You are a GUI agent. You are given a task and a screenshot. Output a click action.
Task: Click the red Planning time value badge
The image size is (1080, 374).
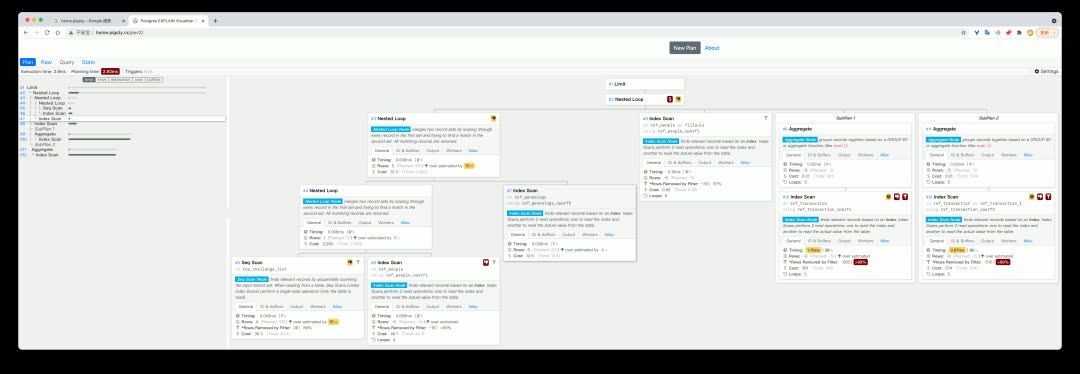click(x=110, y=71)
